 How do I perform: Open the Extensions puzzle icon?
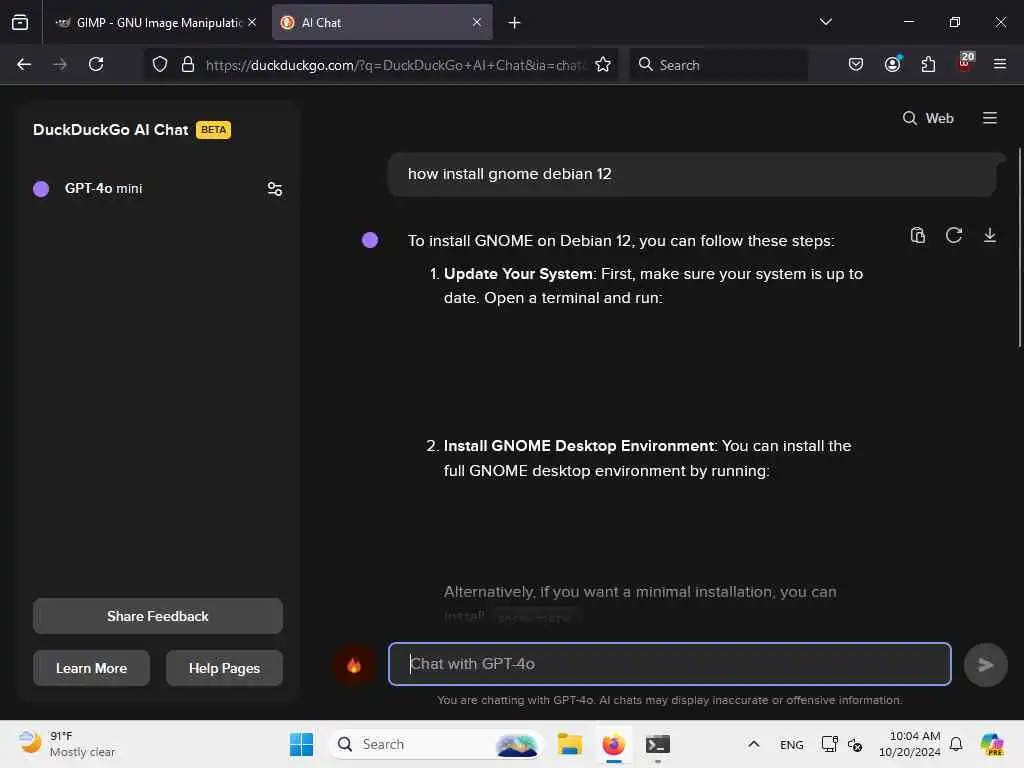tap(928, 64)
